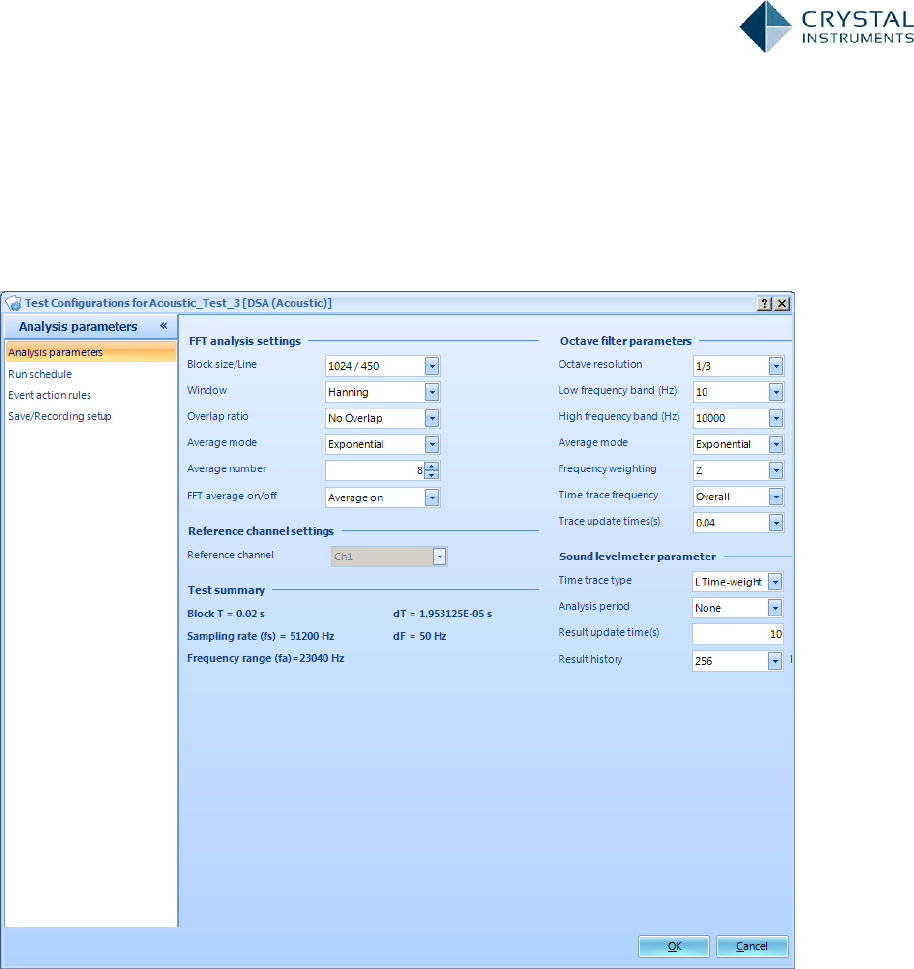Select Analysis parameters in the sidebar
Viewport: 914px width, 969px height.
91,352
